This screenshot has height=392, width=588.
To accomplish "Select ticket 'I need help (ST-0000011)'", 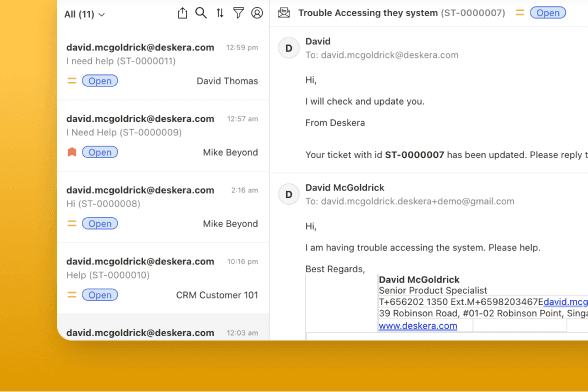I will click(x=163, y=64).
